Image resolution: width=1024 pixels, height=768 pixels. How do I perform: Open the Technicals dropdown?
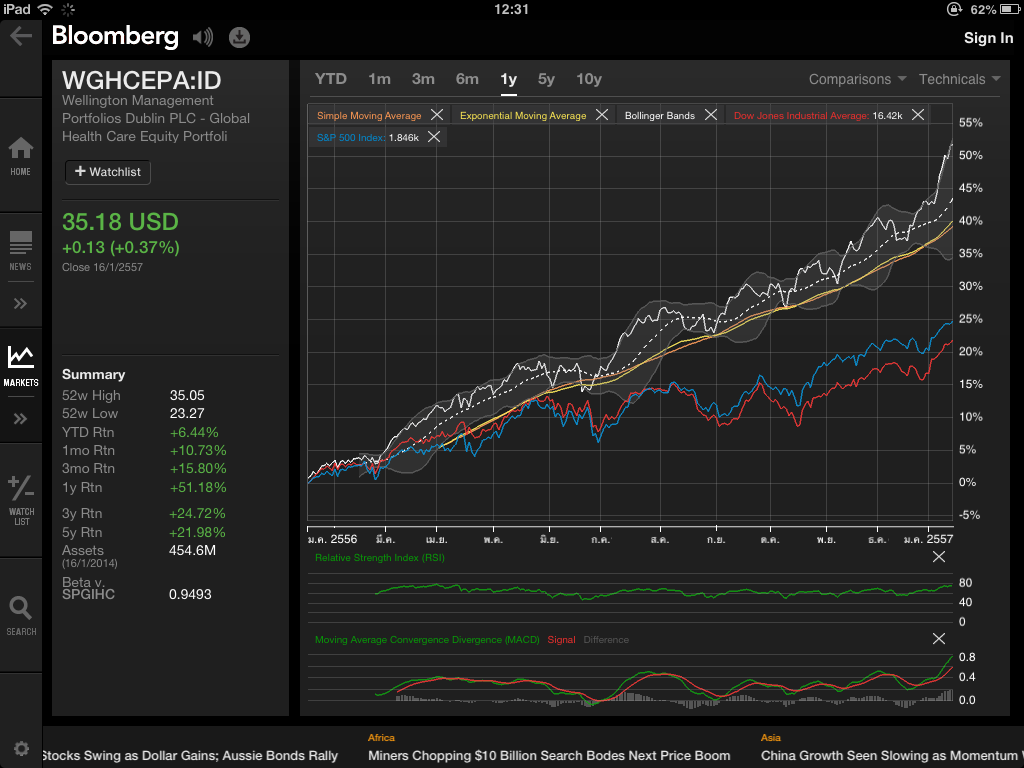[x=959, y=79]
